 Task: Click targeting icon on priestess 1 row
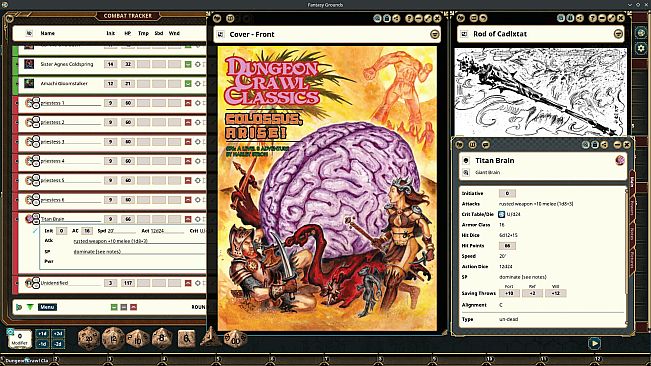click(198, 103)
